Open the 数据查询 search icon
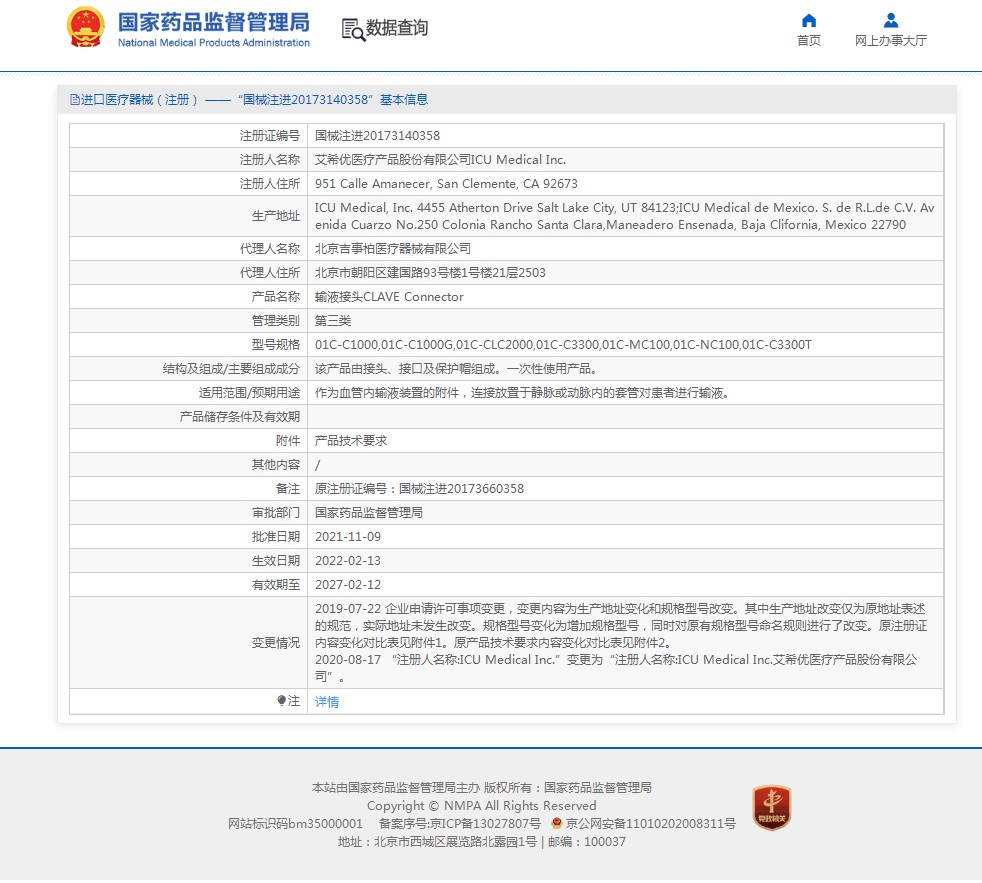Viewport: 982px width, 883px height. coord(353,29)
